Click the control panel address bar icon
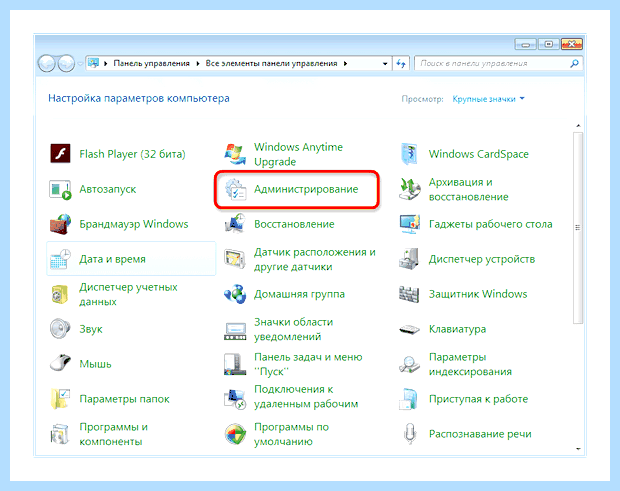Screen dimensions: 620x491 [x=93, y=63]
